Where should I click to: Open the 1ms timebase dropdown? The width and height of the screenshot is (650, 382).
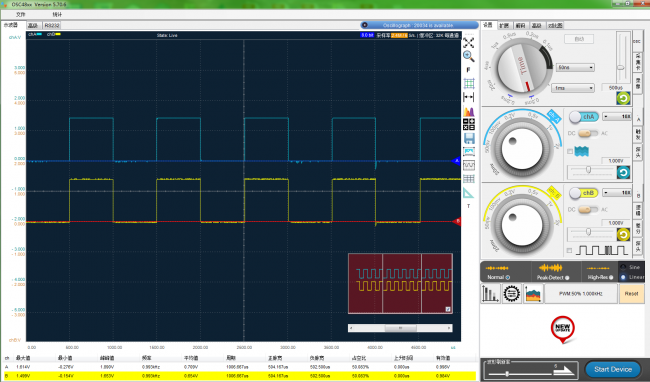572,88
